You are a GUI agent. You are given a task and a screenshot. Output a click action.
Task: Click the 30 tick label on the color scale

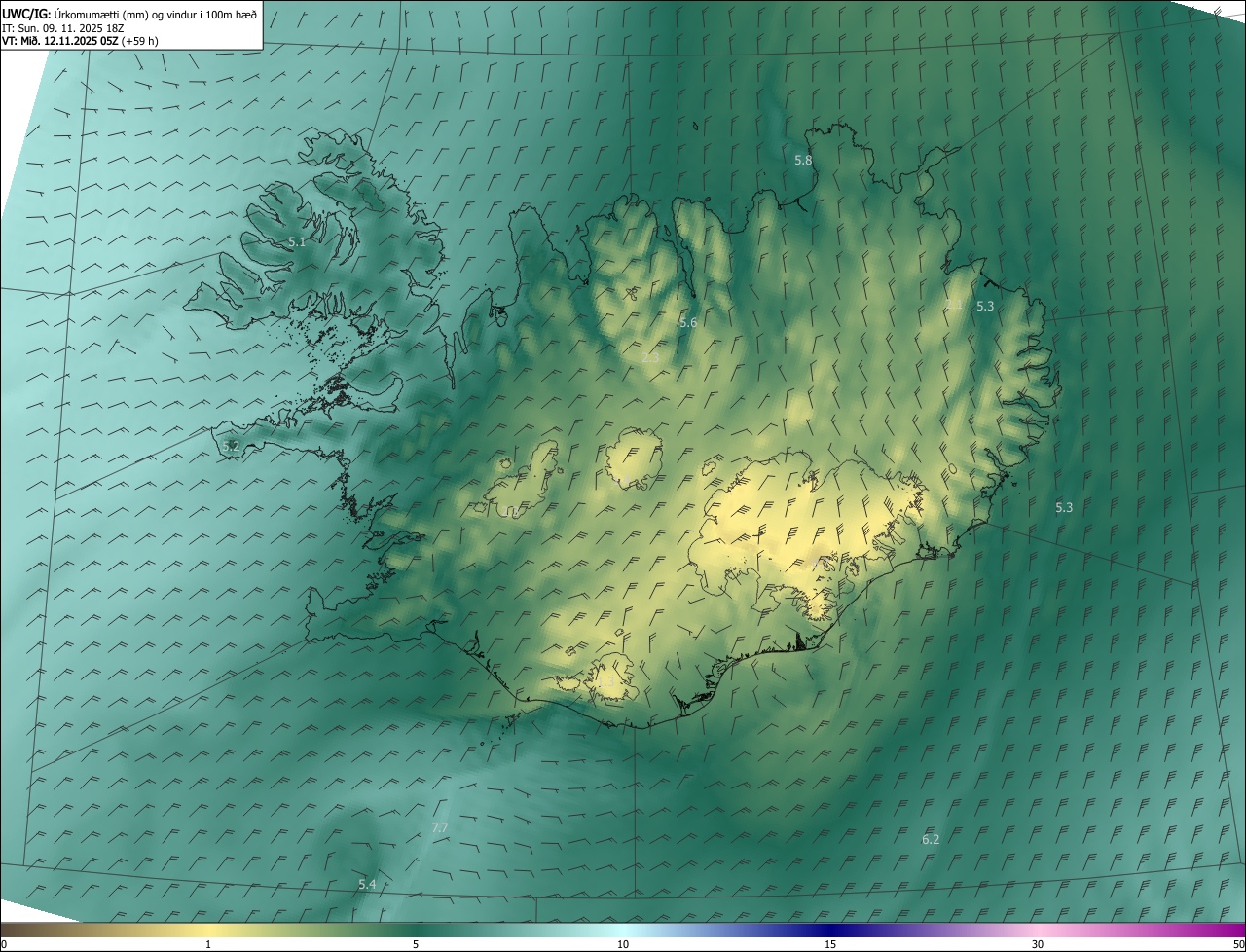click(x=1038, y=944)
